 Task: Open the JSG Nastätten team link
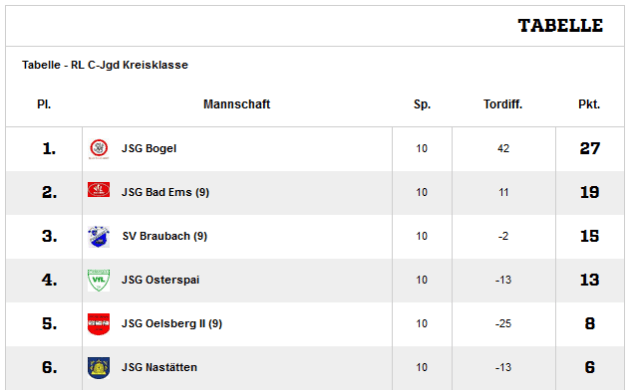[160, 368]
